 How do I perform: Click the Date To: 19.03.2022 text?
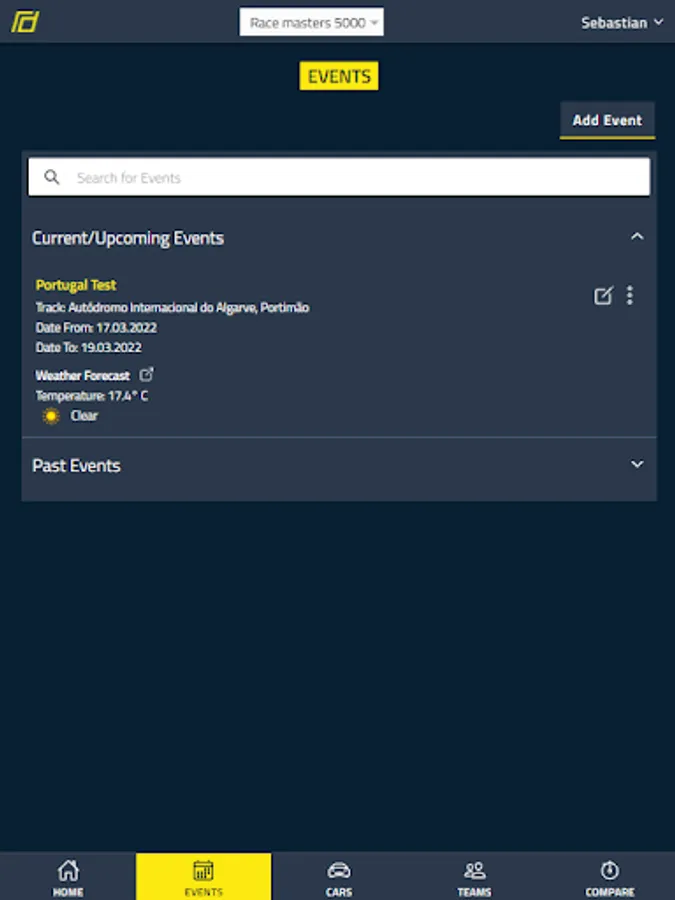pos(88,347)
